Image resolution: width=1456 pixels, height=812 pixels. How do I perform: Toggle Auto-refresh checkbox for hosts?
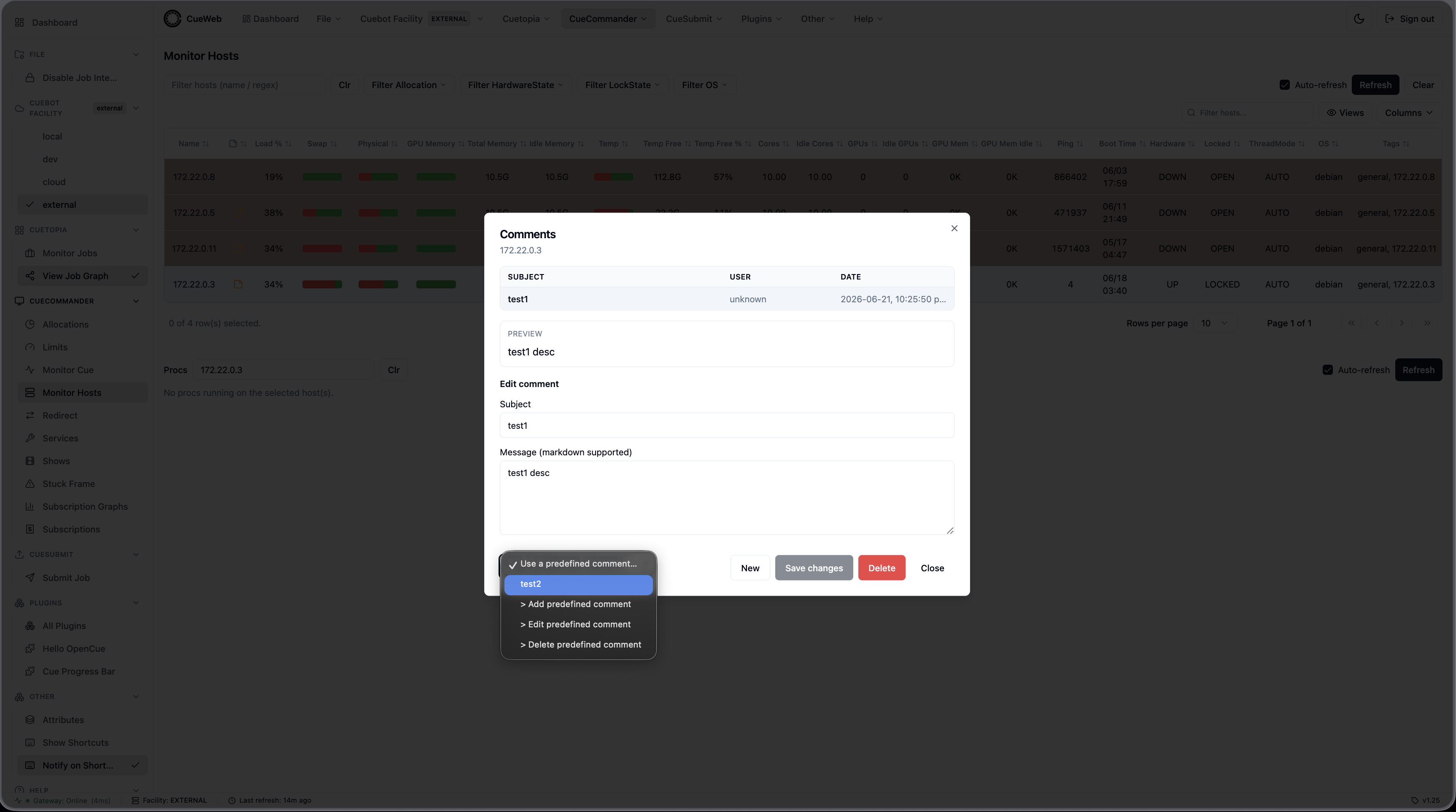1284,85
